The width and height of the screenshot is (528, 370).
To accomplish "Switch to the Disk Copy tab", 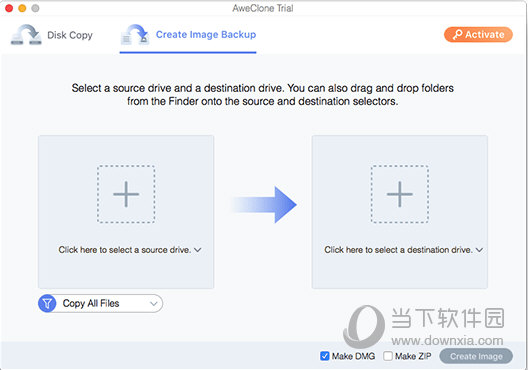I will (52, 35).
